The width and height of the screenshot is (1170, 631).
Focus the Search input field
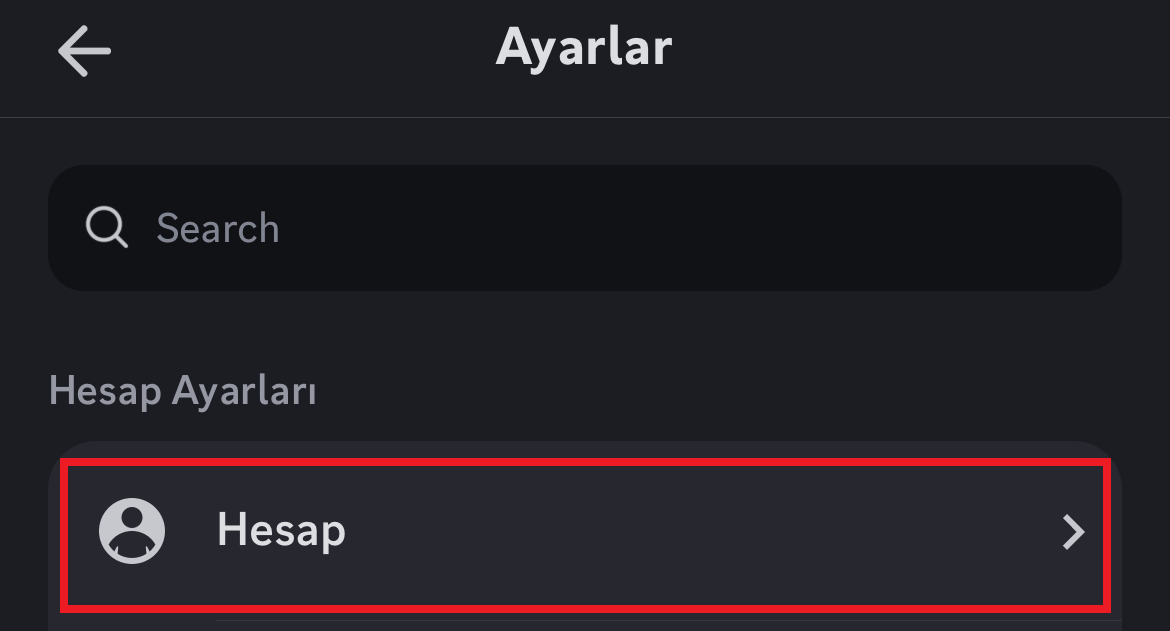click(584, 228)
